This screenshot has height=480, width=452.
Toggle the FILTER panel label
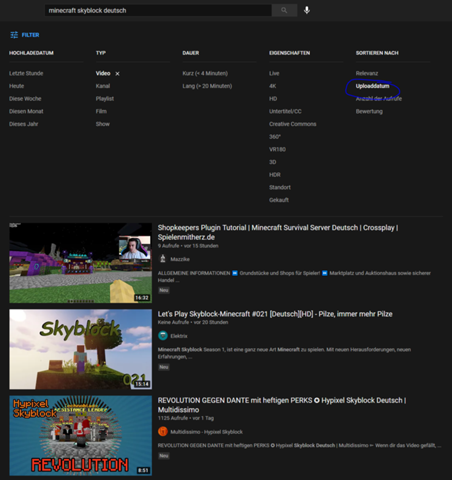point(30,35)
